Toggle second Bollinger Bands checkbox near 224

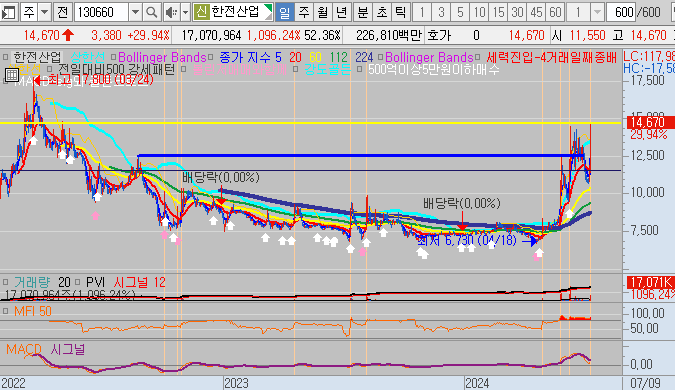[x=381, y=57]
